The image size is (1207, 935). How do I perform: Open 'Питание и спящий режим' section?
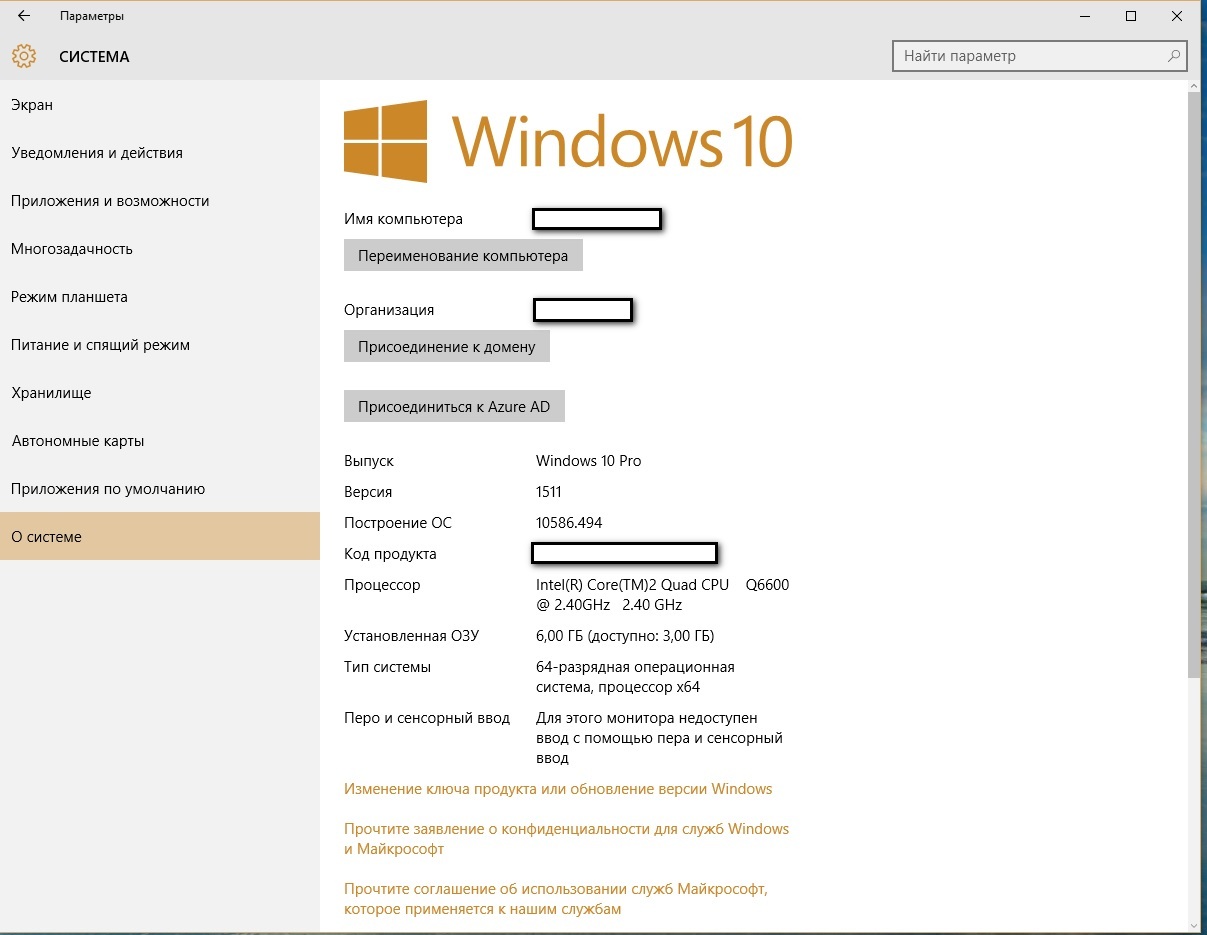click(x=100, y=345)
